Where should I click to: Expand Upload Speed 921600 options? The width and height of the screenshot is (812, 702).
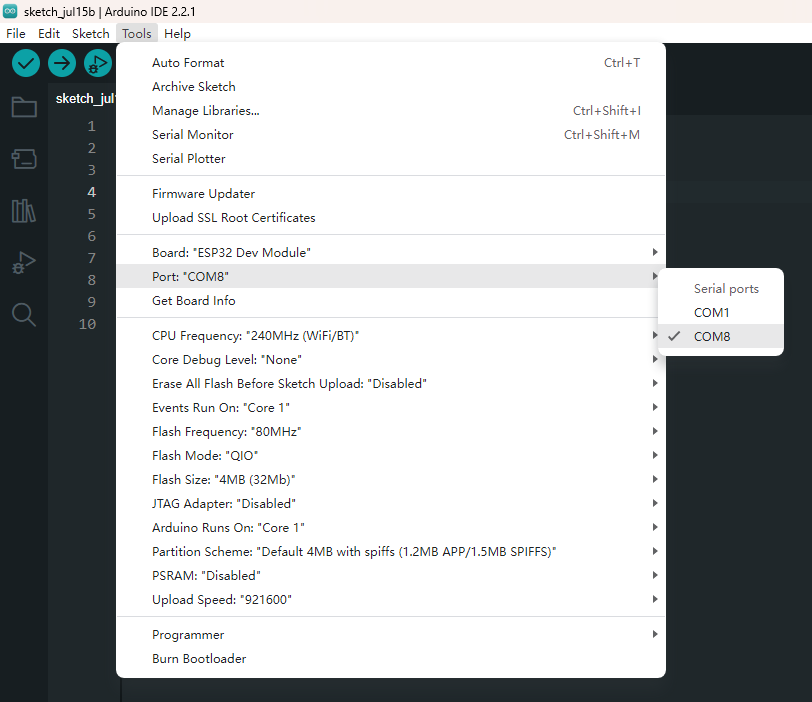[x=391, y=599]
